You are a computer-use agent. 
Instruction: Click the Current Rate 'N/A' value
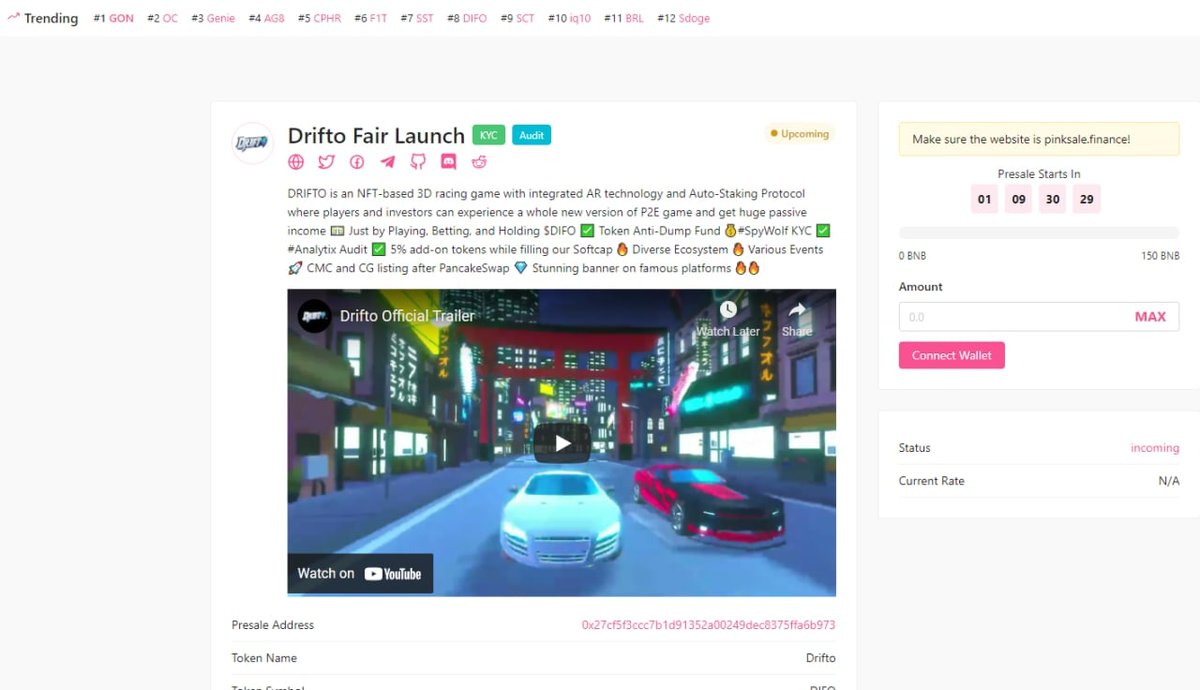1169,481
